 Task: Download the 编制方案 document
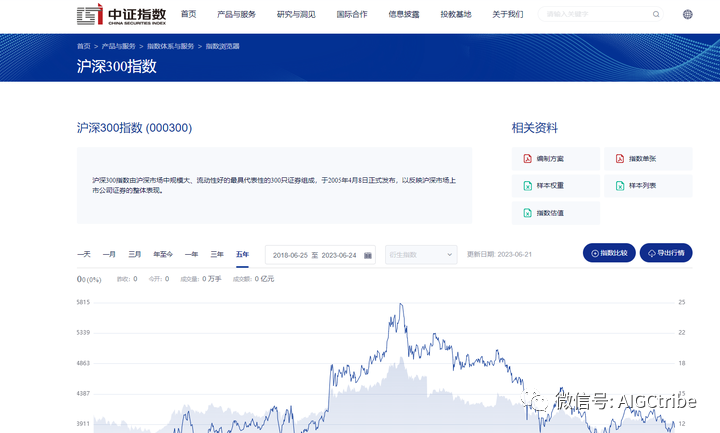[556, 159]
